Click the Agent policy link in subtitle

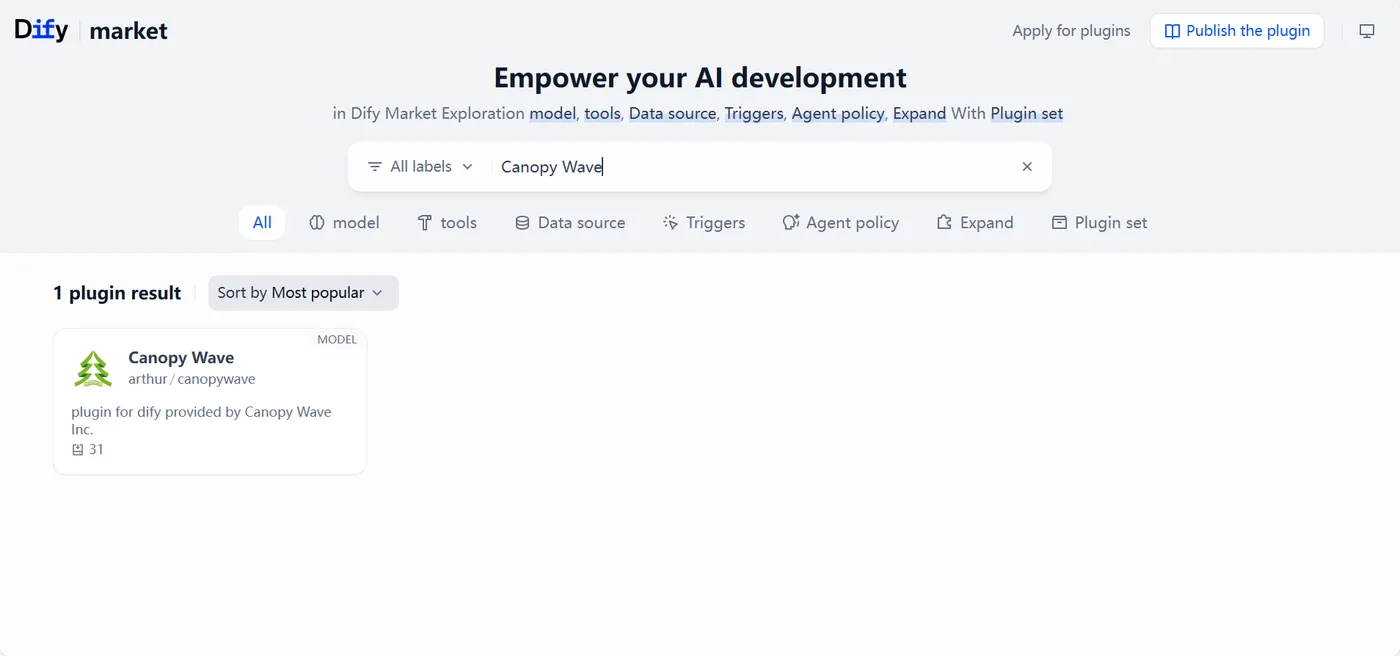(838, 114)
